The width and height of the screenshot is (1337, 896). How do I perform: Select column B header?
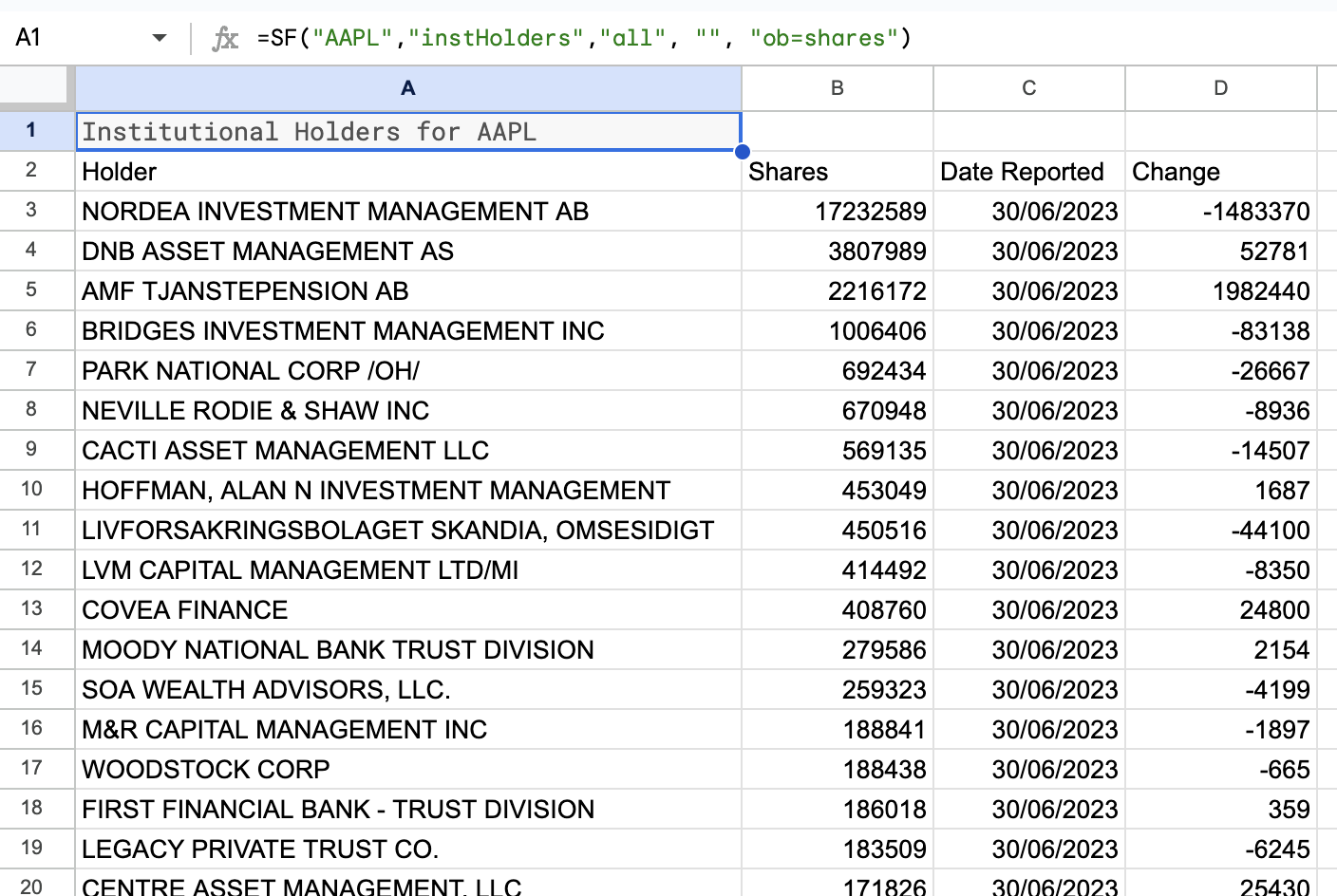point(838,88)
